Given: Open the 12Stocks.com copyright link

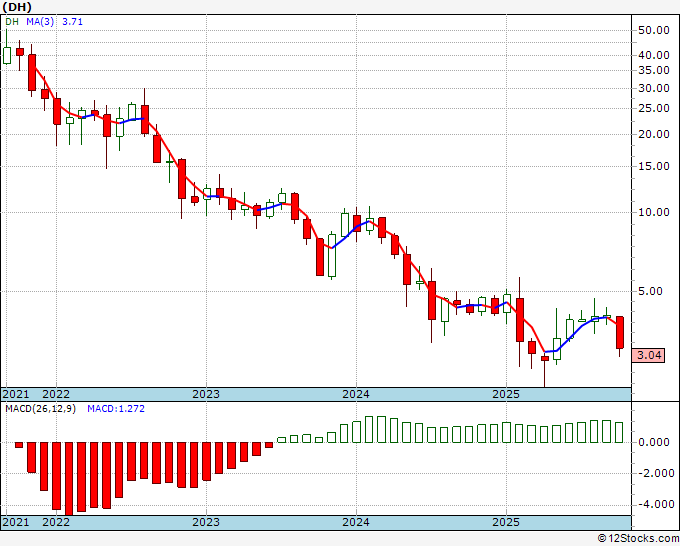Looking at the screenshot, I should pyautogui.click(x=638, y=539).
